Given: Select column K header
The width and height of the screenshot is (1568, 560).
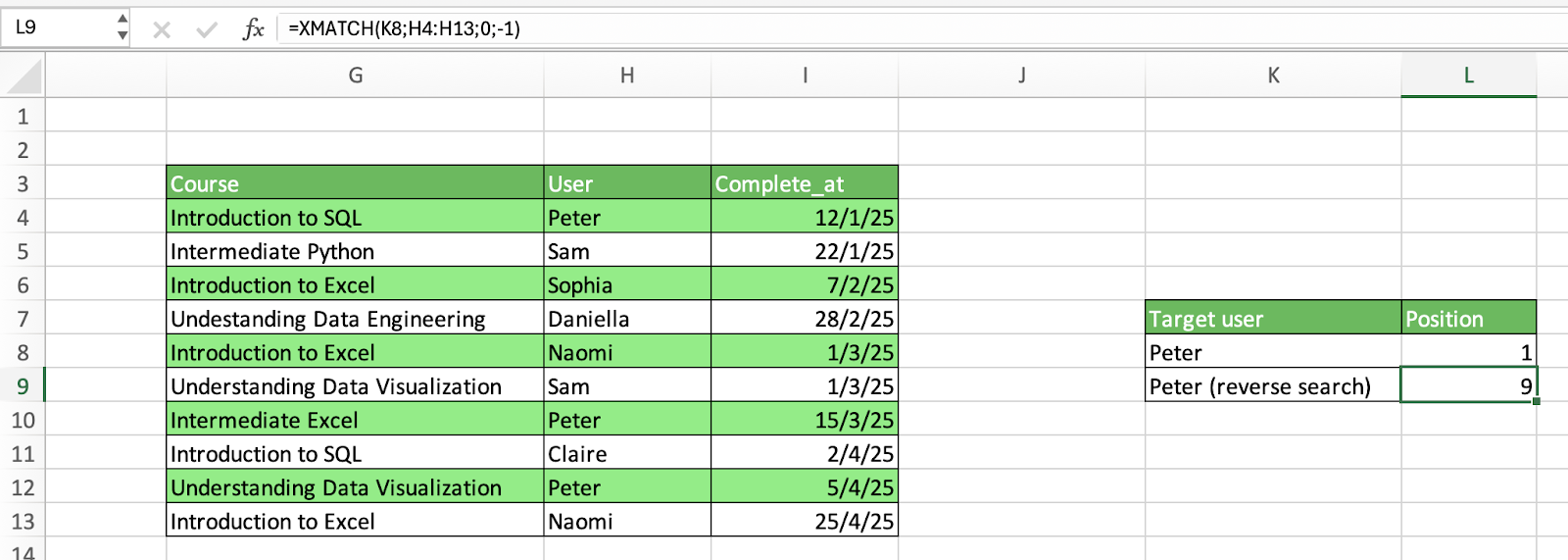Looking at the screenshot, I should pyautogui.click(x=1273, y=76).
